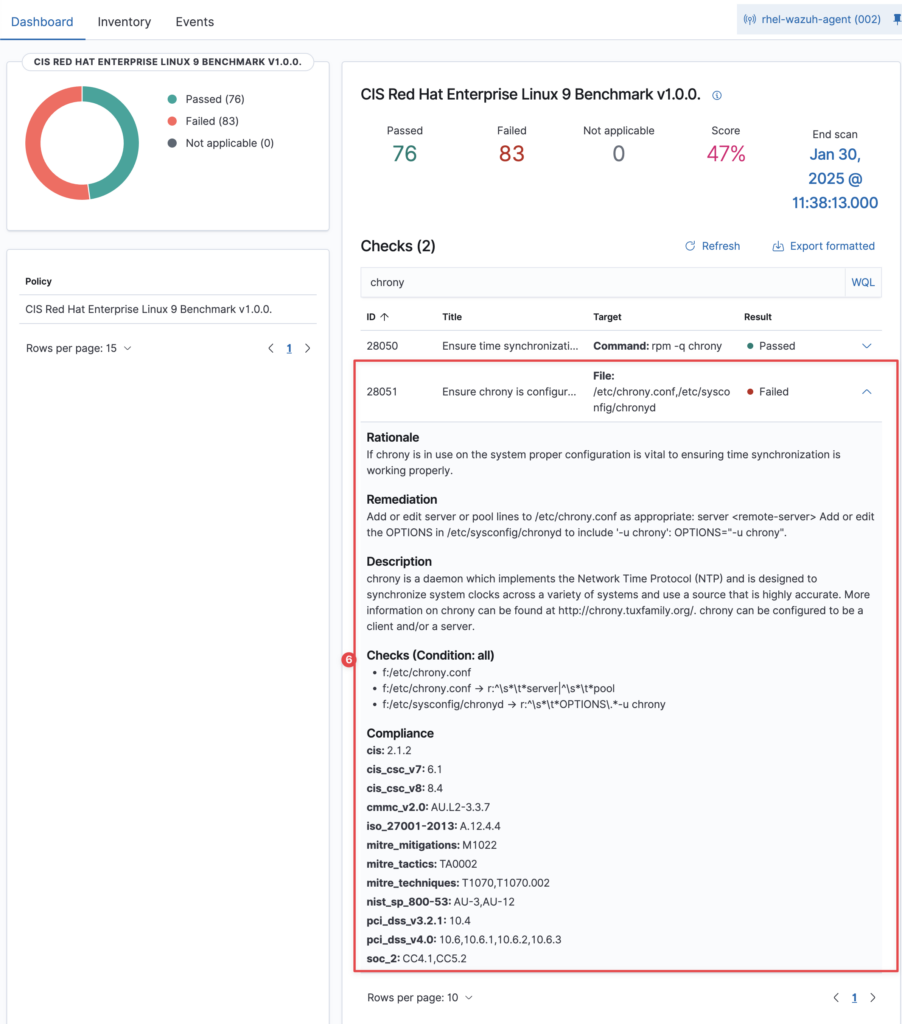Screen dimensions: 902x1024
Task: Click the search field containing chrony
Action: (x=603, y=282)
